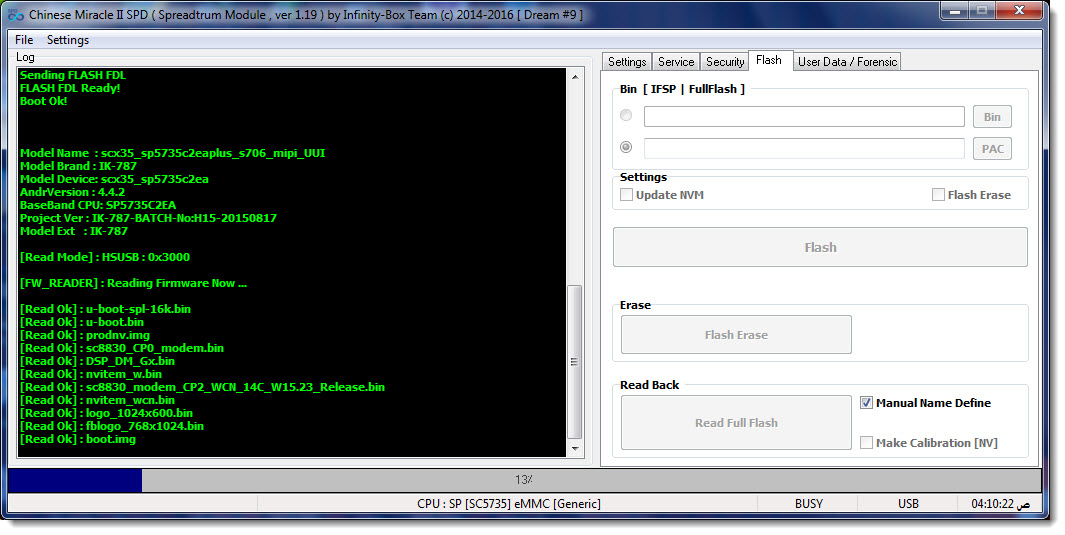The image size is (1065, 535).
Task: Click the '[Read Mode] : HSUSB : 0x3000' log line
Action: click(105, 257)
